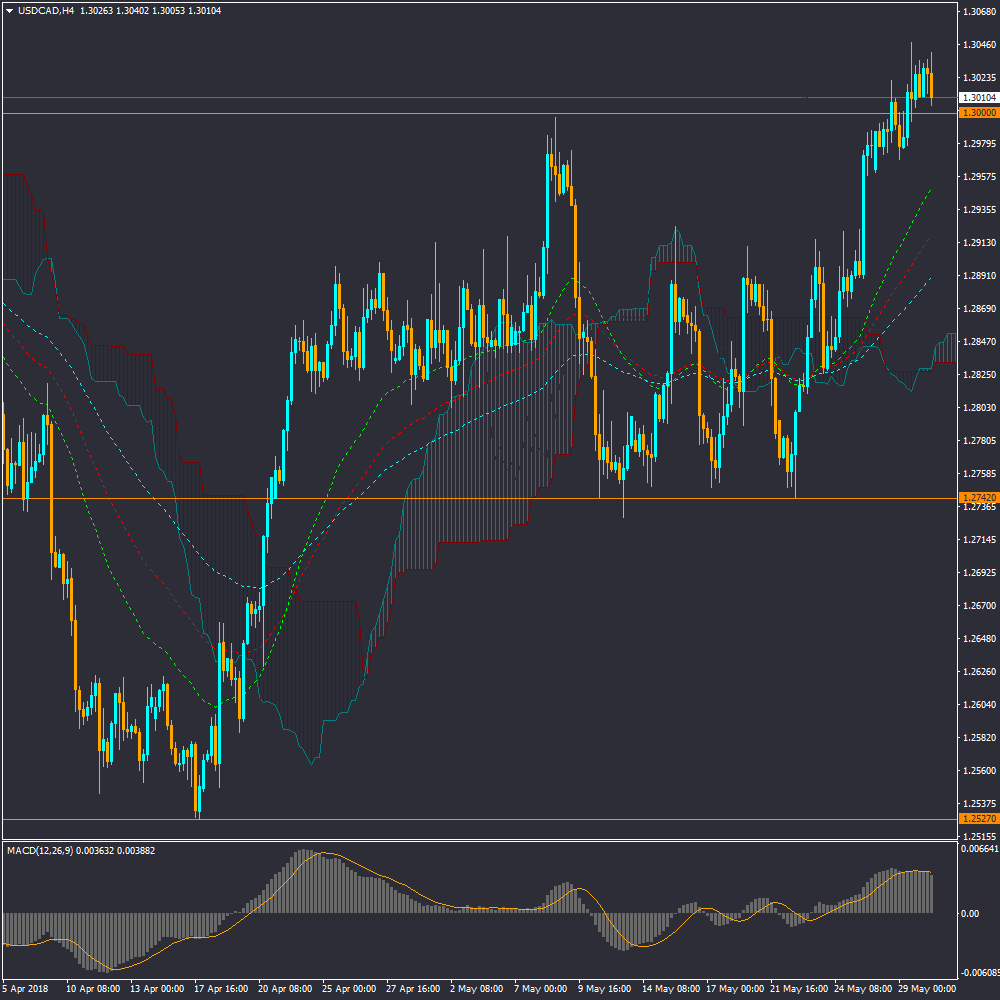
Task: Select the current price label 1.30104
Action: click(978, 98)
